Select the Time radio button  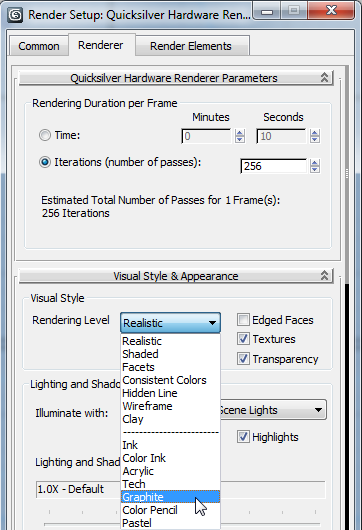click(x=45, y=135)
